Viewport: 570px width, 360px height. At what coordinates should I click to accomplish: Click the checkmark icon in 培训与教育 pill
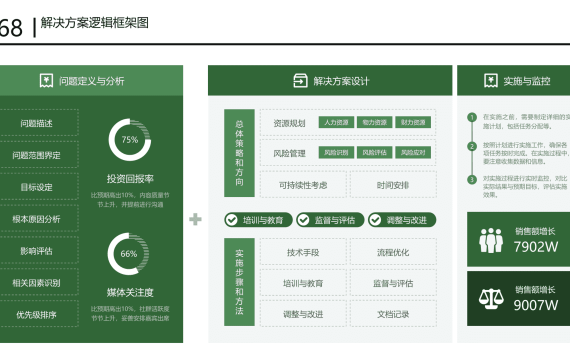232,220
